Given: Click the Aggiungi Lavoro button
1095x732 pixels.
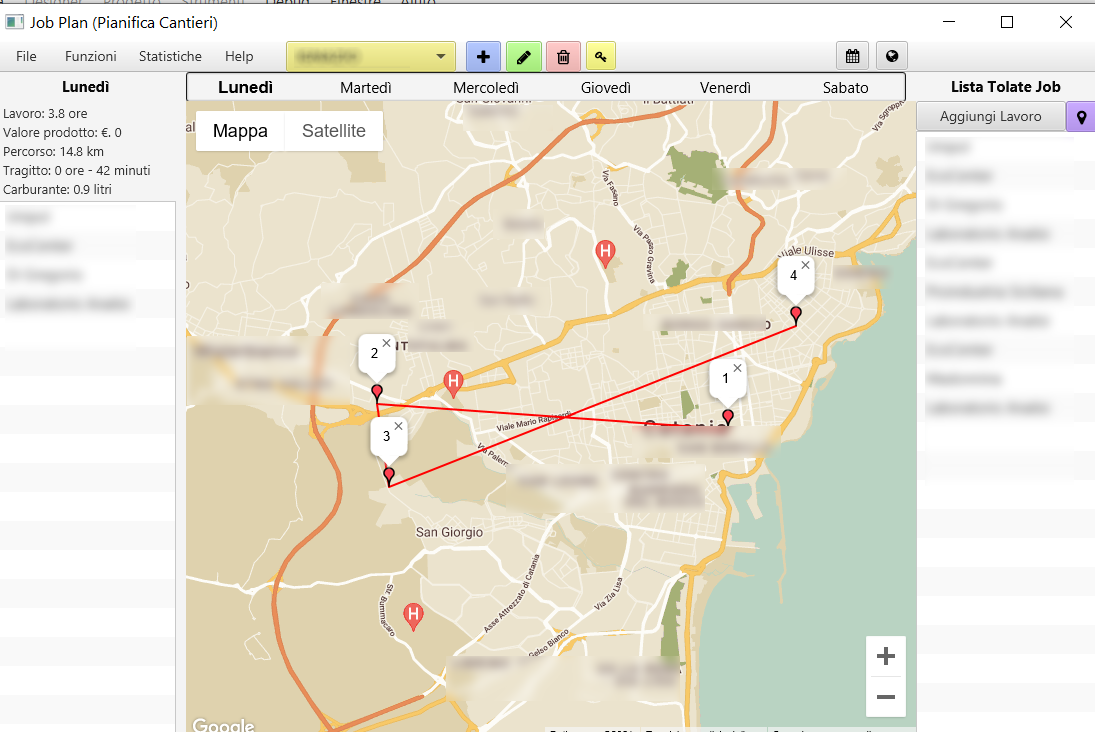Looking at the screenshot, I should pyautogui.click(x=990, y=117).
